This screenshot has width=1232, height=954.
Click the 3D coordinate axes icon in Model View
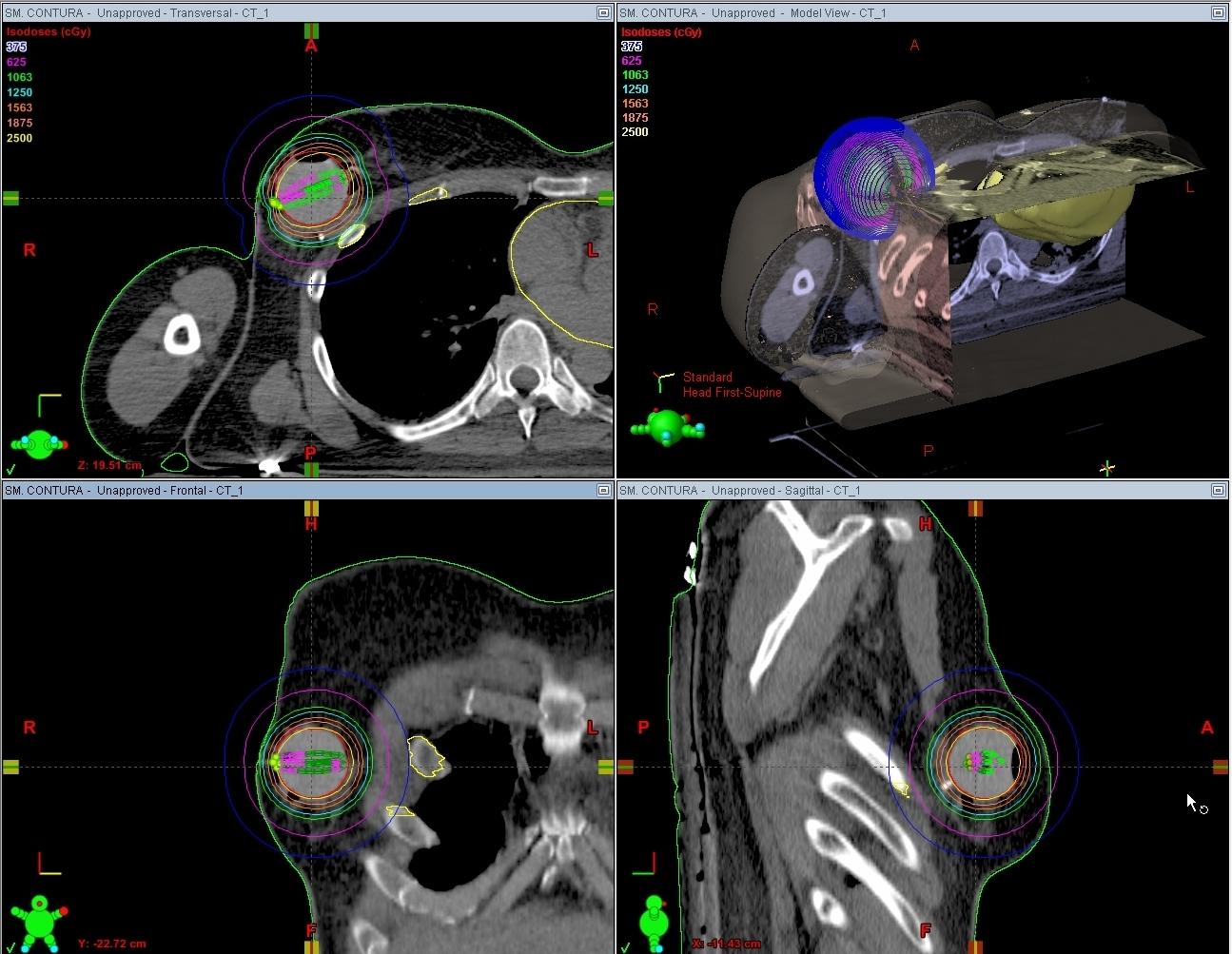coord(1106,467)
